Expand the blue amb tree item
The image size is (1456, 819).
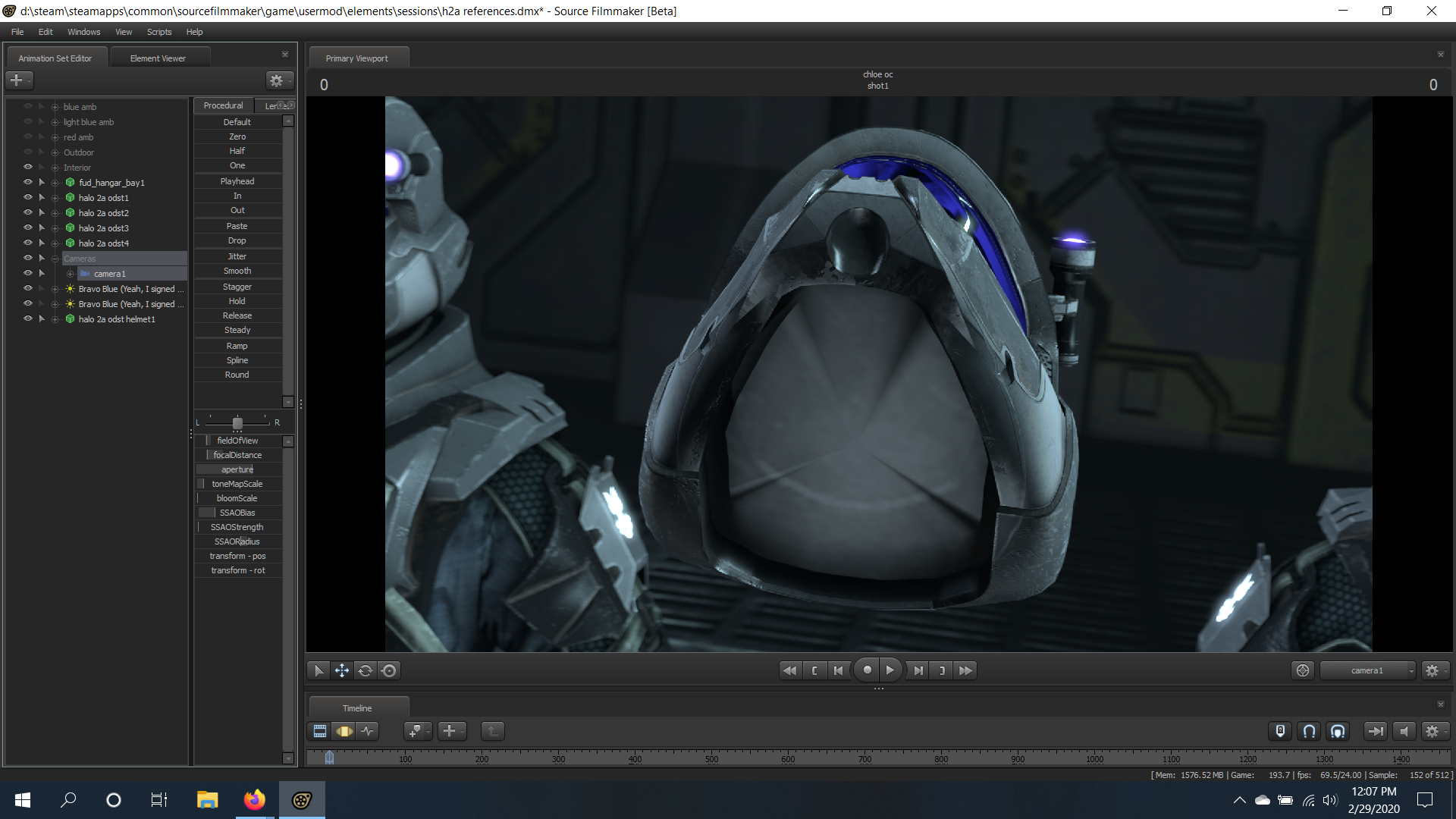click(55, 107)
